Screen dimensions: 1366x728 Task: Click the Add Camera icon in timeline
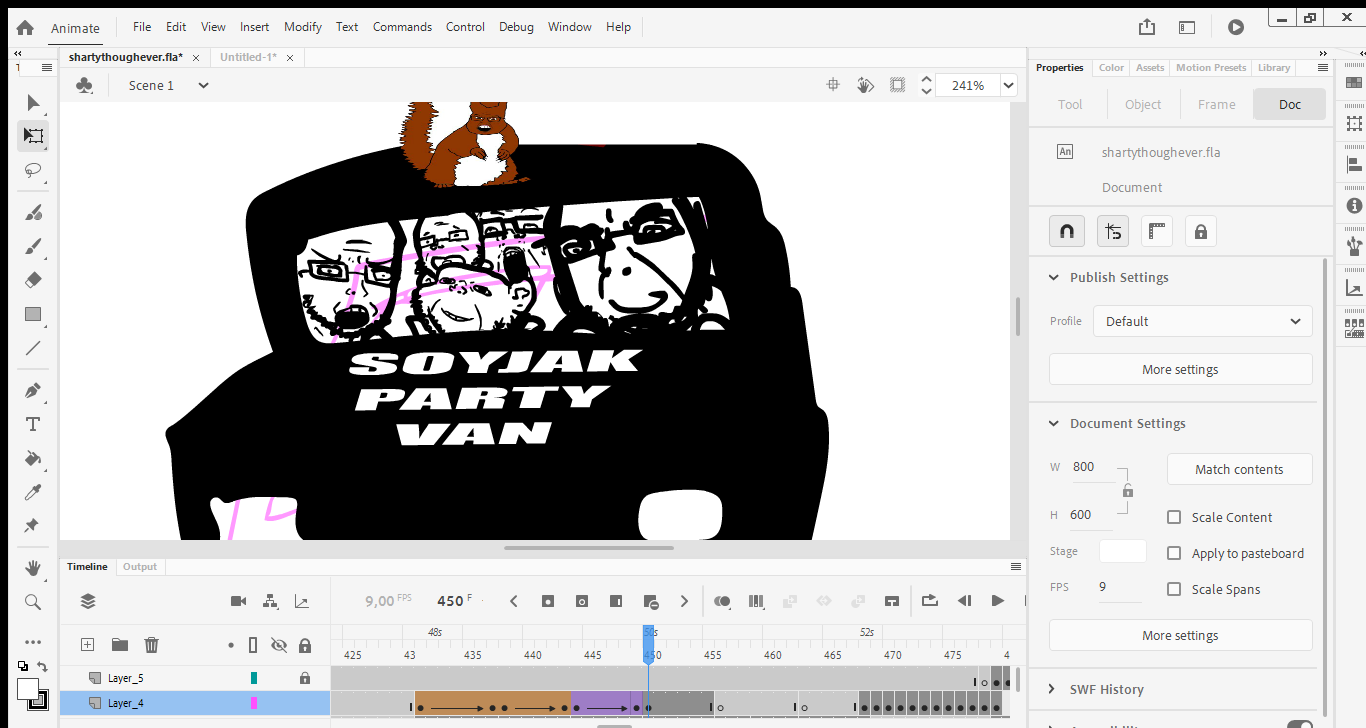click(238, 601)
